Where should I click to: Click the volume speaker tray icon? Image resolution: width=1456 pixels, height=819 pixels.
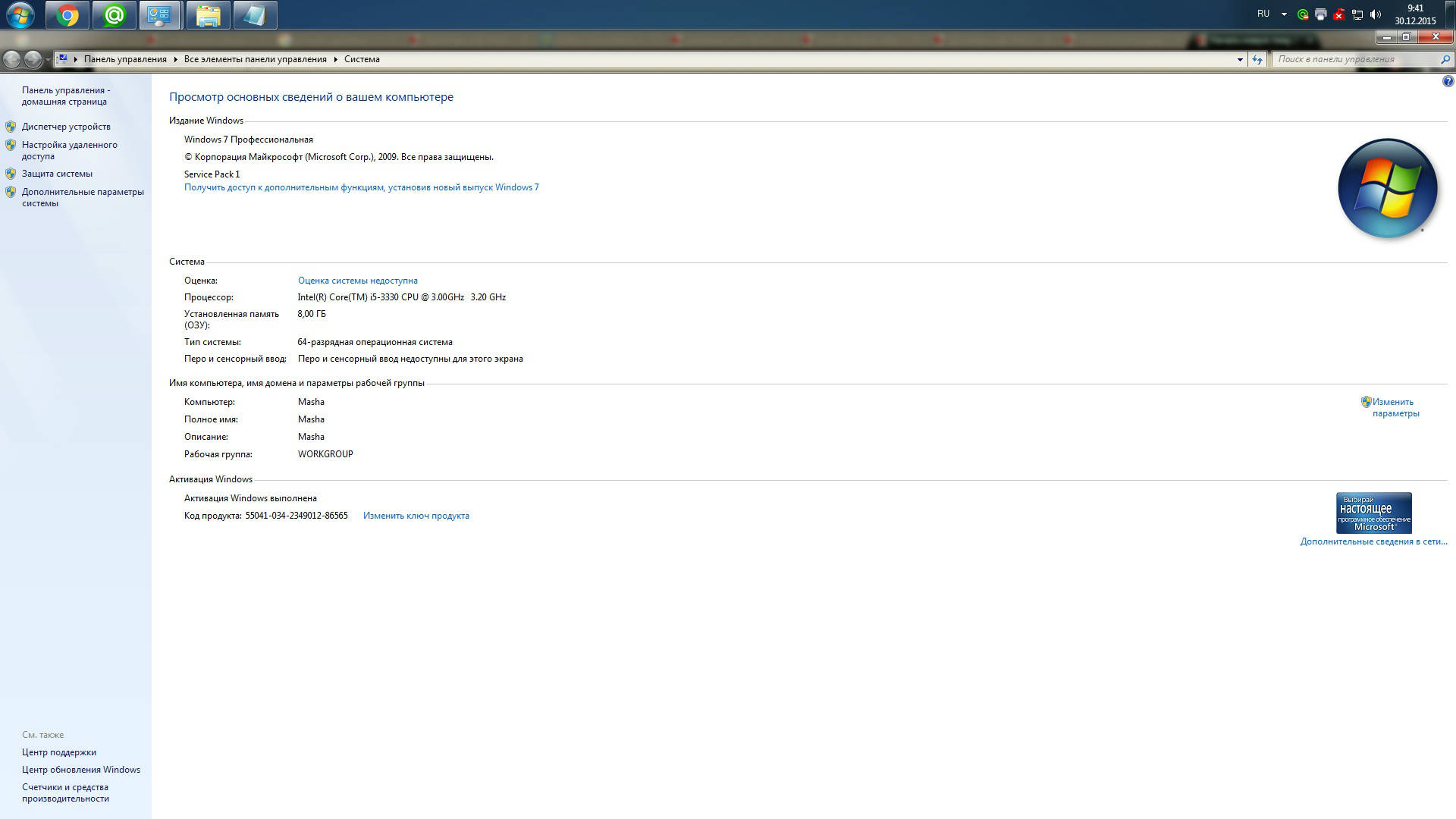(x=1376, y=14)
